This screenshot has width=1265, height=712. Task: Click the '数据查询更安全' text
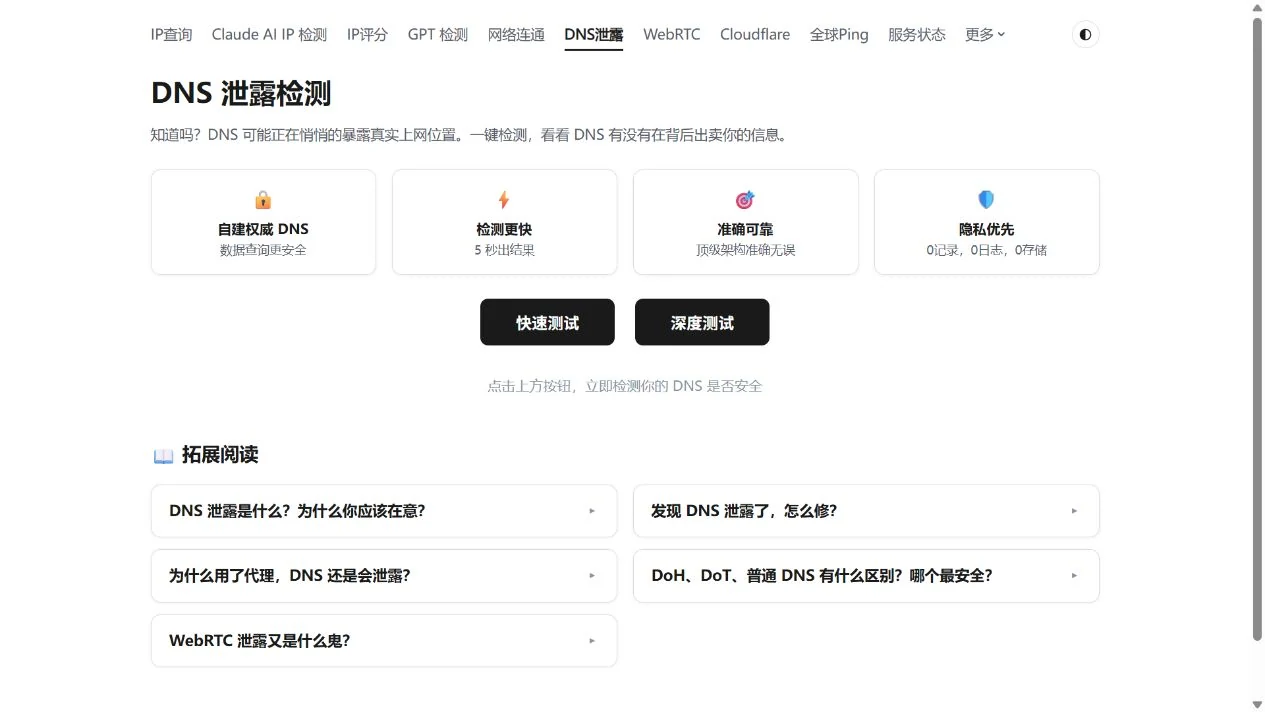pyautogui.click(x=263, y=250)
